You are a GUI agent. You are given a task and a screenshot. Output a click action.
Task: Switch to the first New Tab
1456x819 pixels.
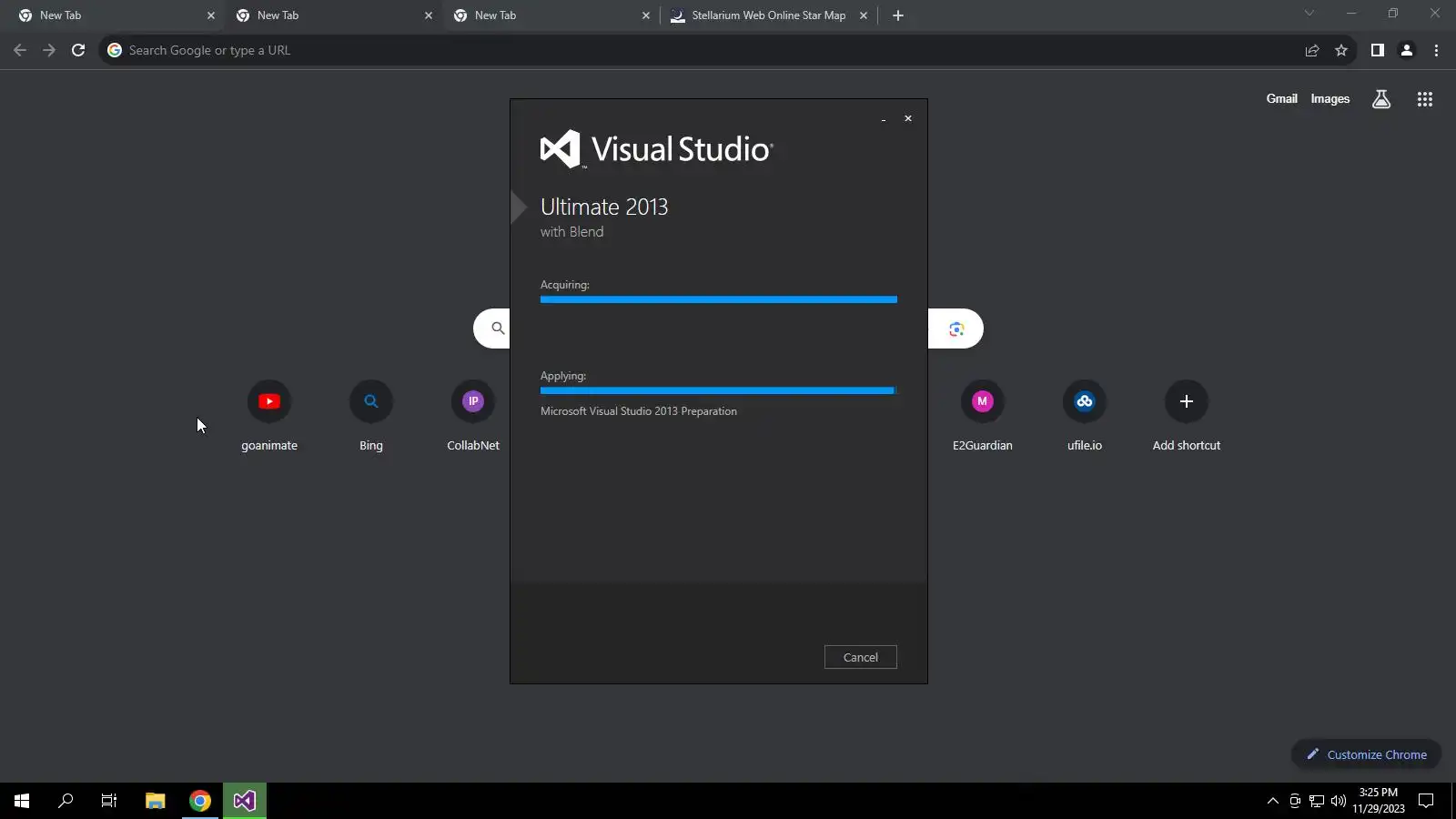pyautogui.click(x=116, y=15)
